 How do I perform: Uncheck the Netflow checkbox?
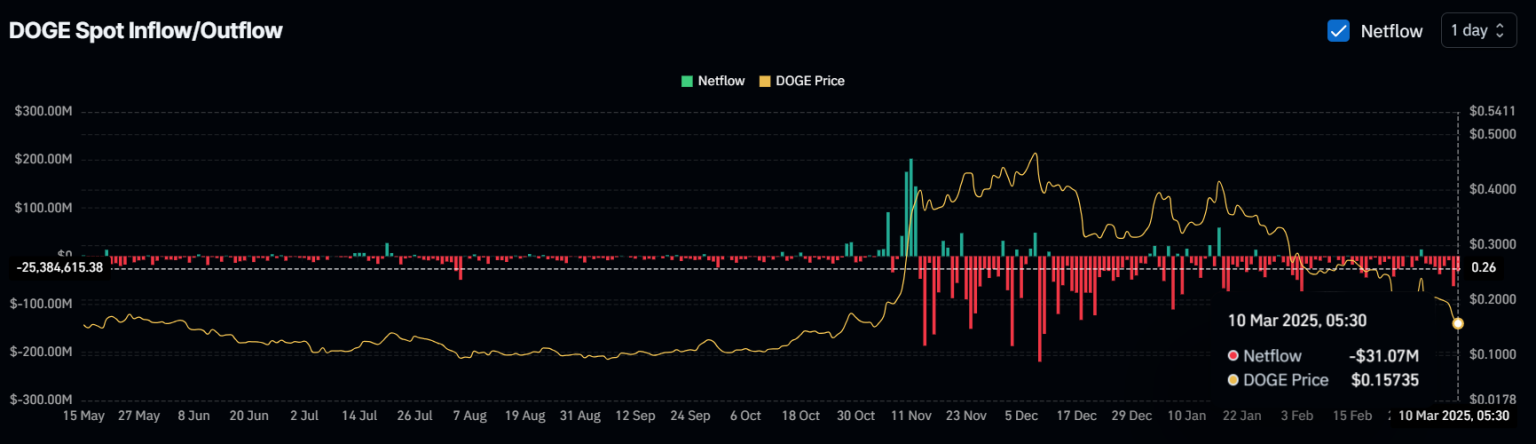1338,31
